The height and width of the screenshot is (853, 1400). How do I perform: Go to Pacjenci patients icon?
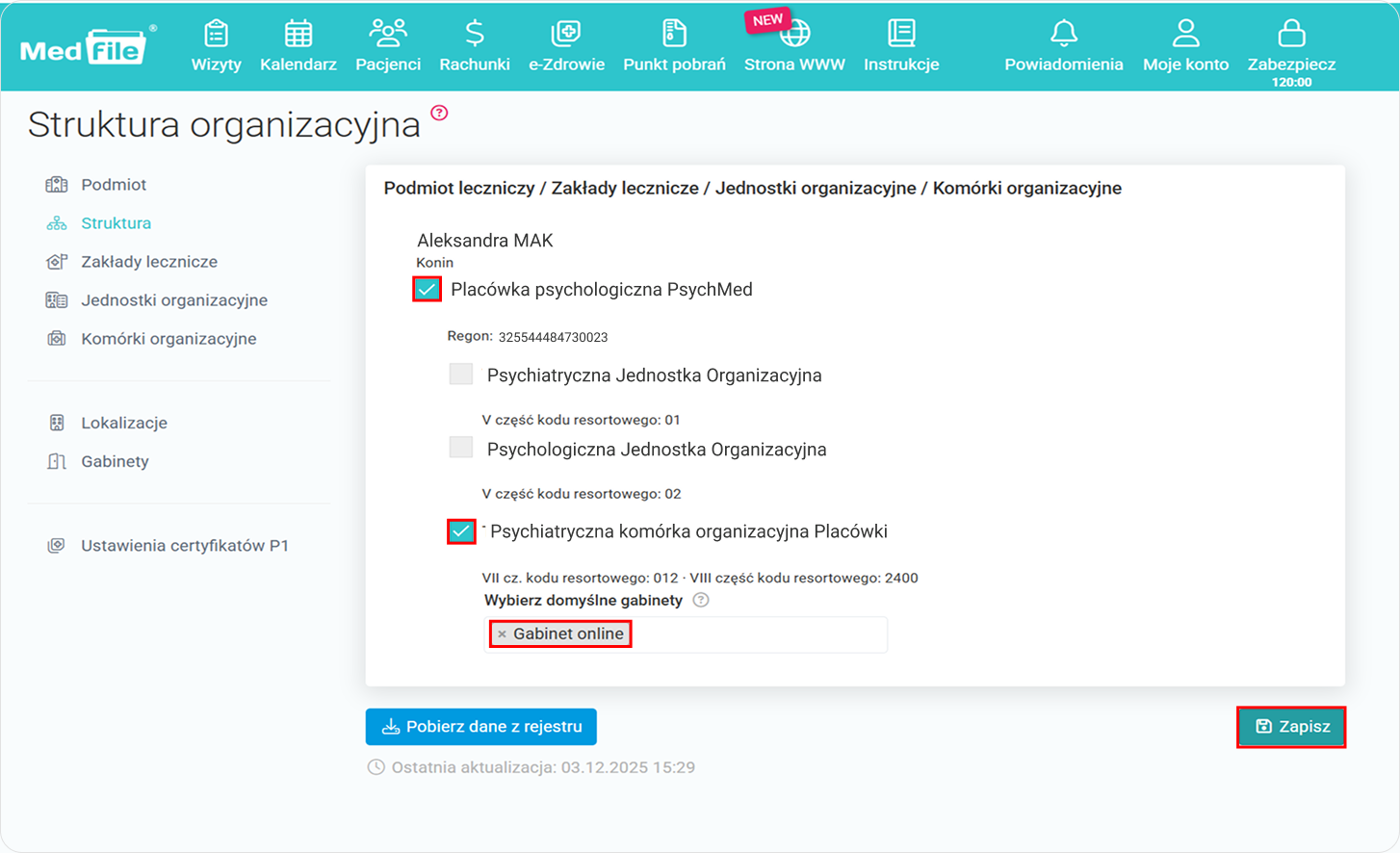pos(387,35)
